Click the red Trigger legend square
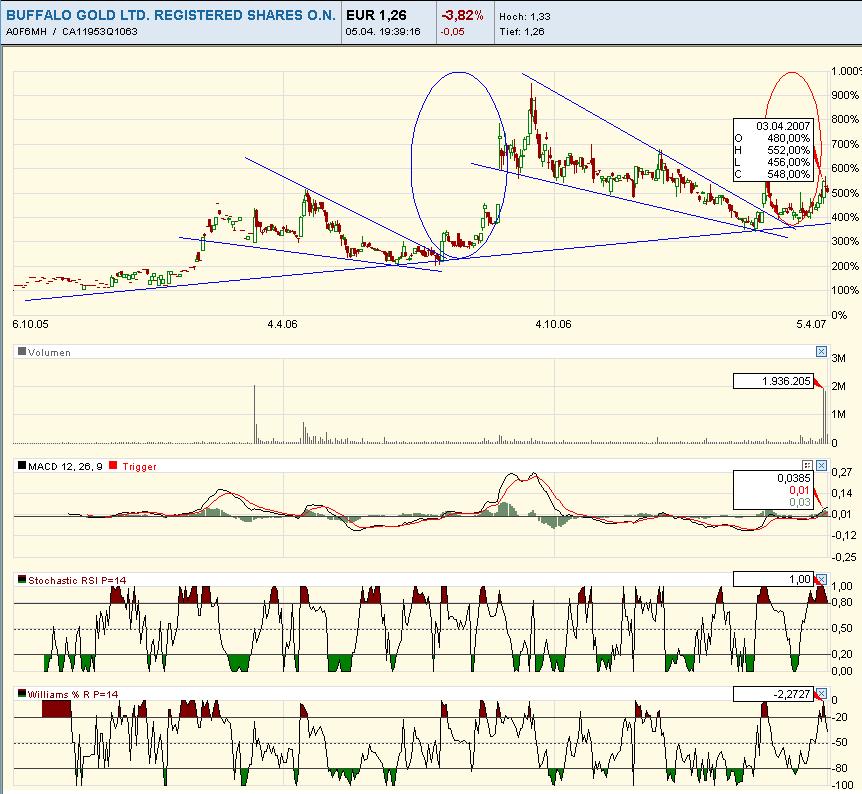The height and width of the screenshot is (794, 862). click(113, 465)
